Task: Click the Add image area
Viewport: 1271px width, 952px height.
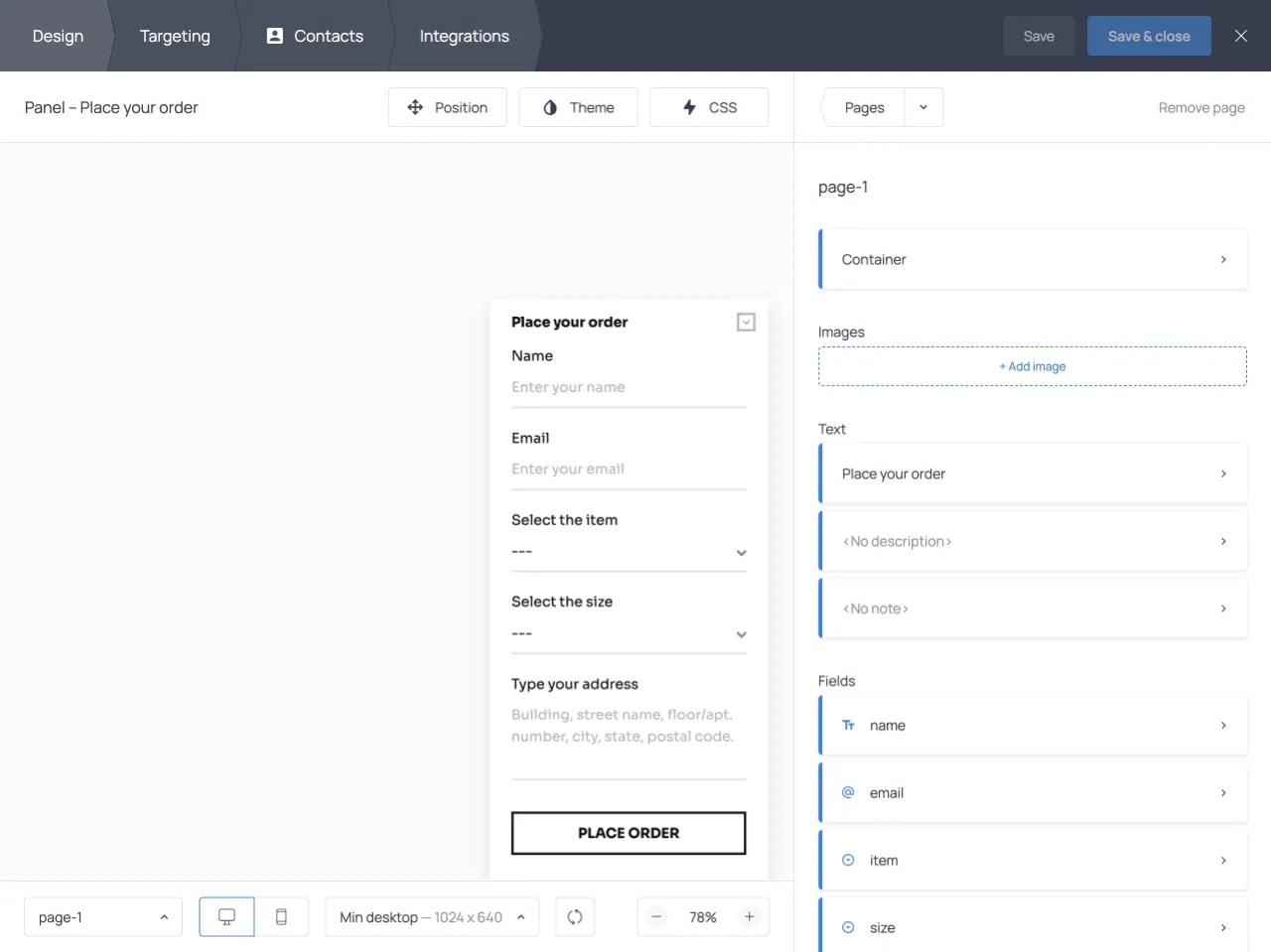Action: (x=1033, y=366)
